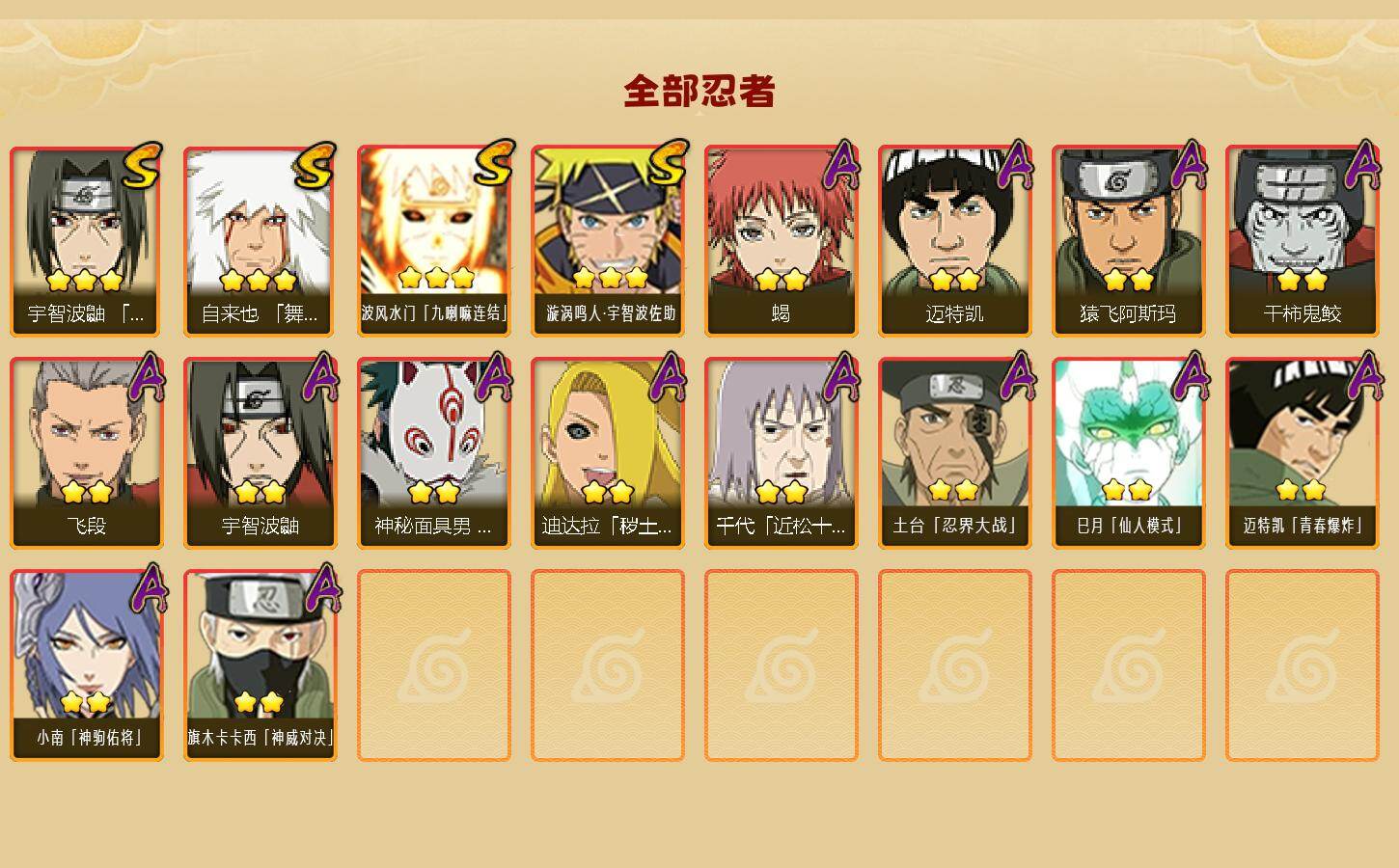This screenshot has height=868, width=1399.
Task: Select A-rank 宇智波鼬 card in second row
Action: (x=261, y=453)
